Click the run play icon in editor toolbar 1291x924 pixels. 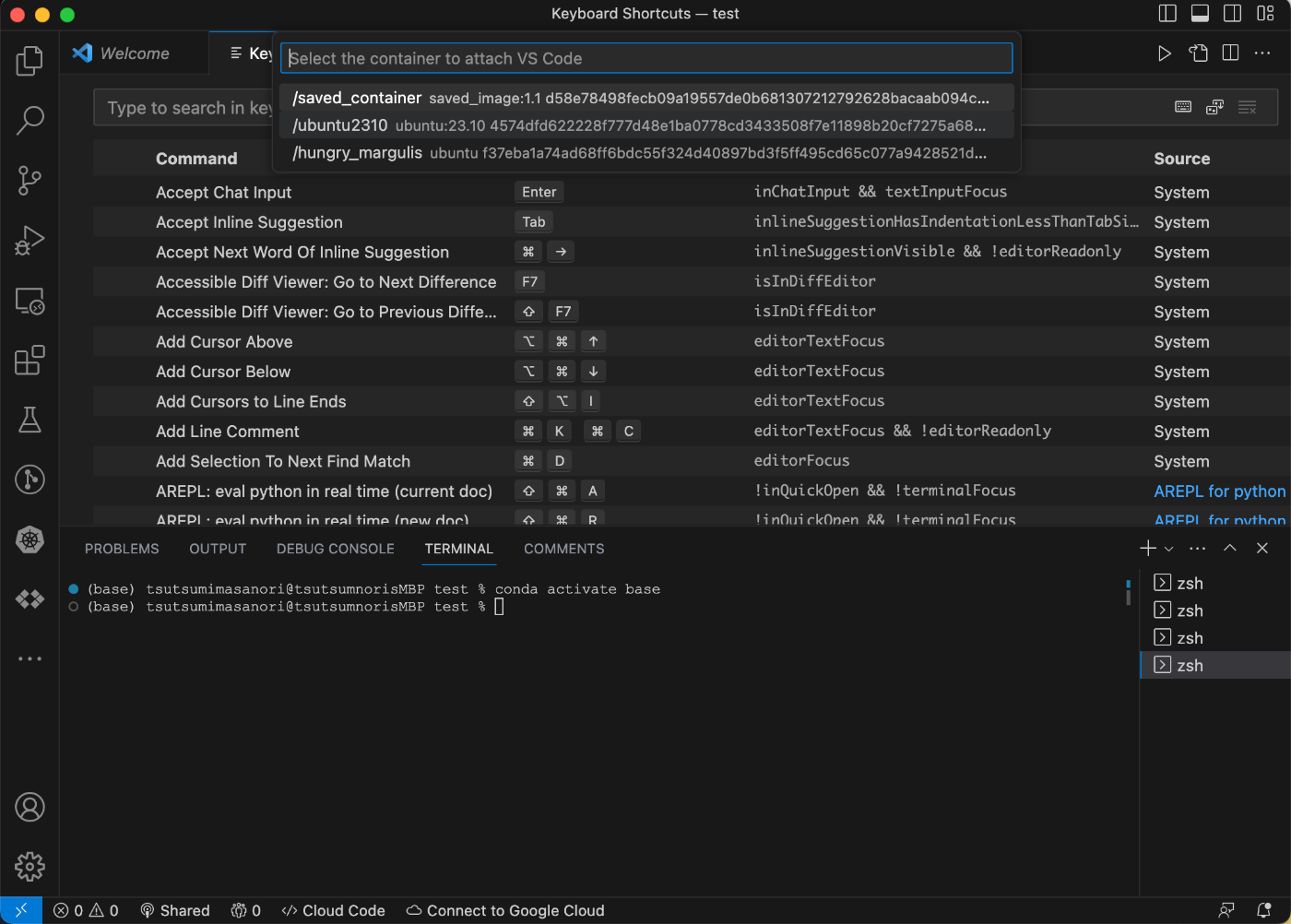1165,53
